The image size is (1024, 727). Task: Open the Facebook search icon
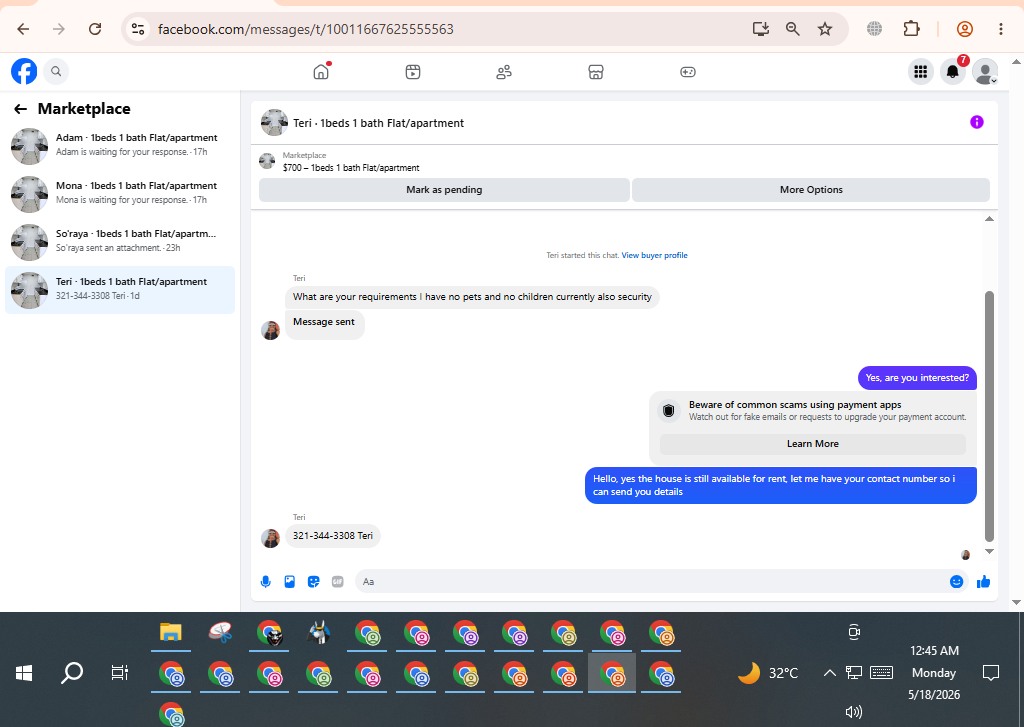[x=56, y=71]
